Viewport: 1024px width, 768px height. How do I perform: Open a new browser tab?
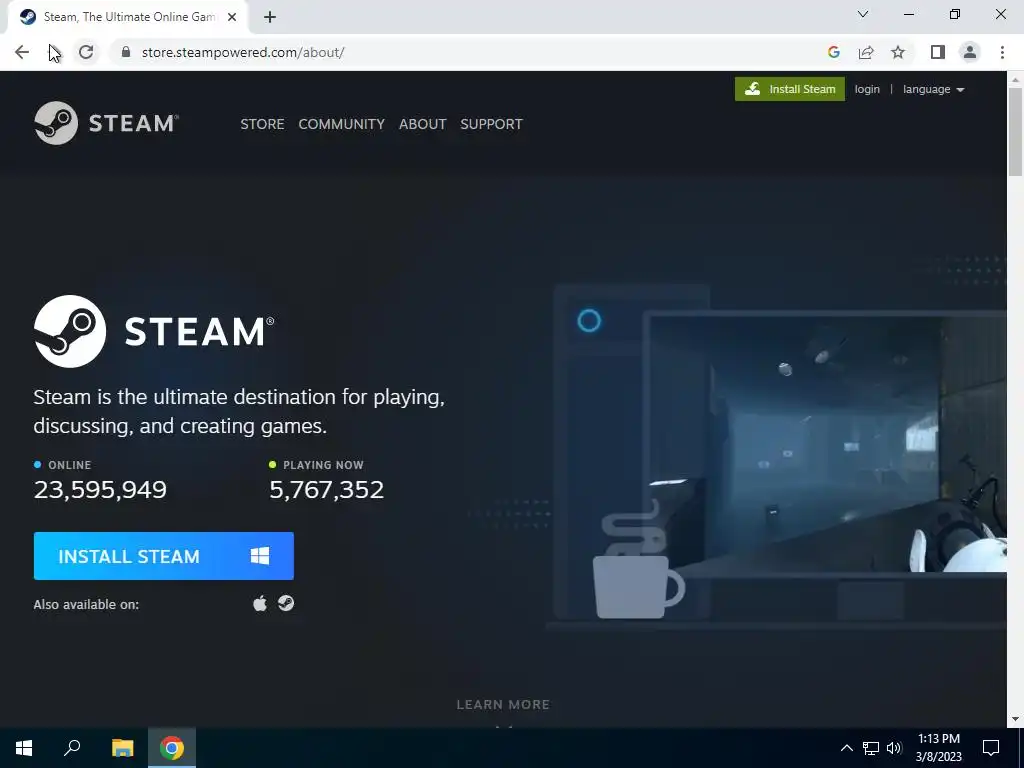(x=270, y=17)
